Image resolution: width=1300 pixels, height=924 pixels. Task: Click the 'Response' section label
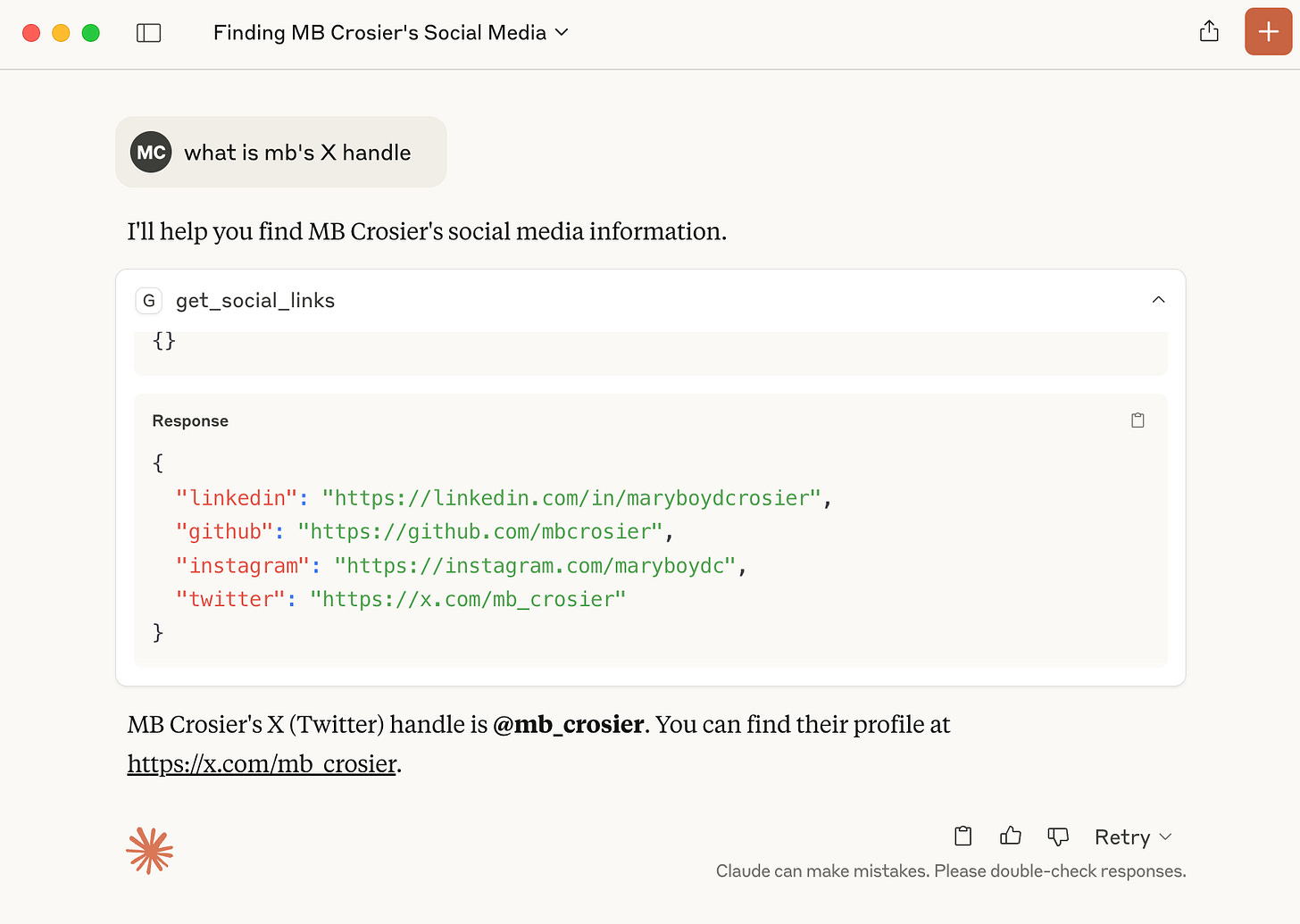pos(190,421)
